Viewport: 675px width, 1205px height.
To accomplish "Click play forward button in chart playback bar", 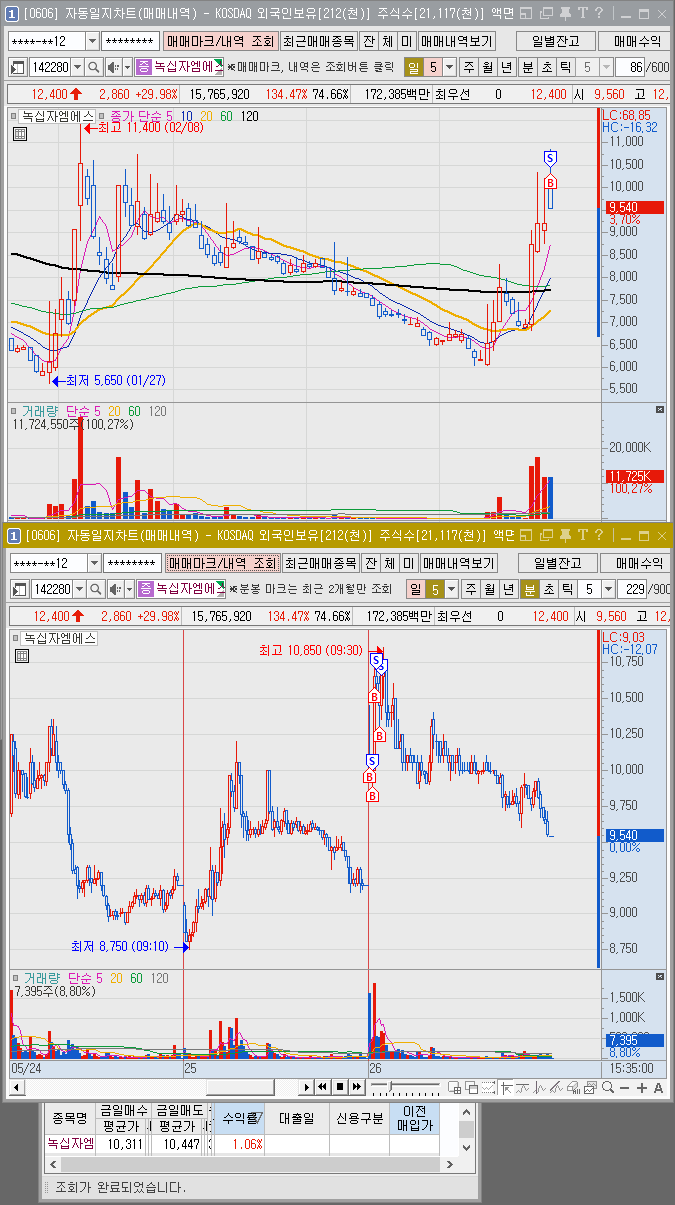I will click(x=307, y=1087).
